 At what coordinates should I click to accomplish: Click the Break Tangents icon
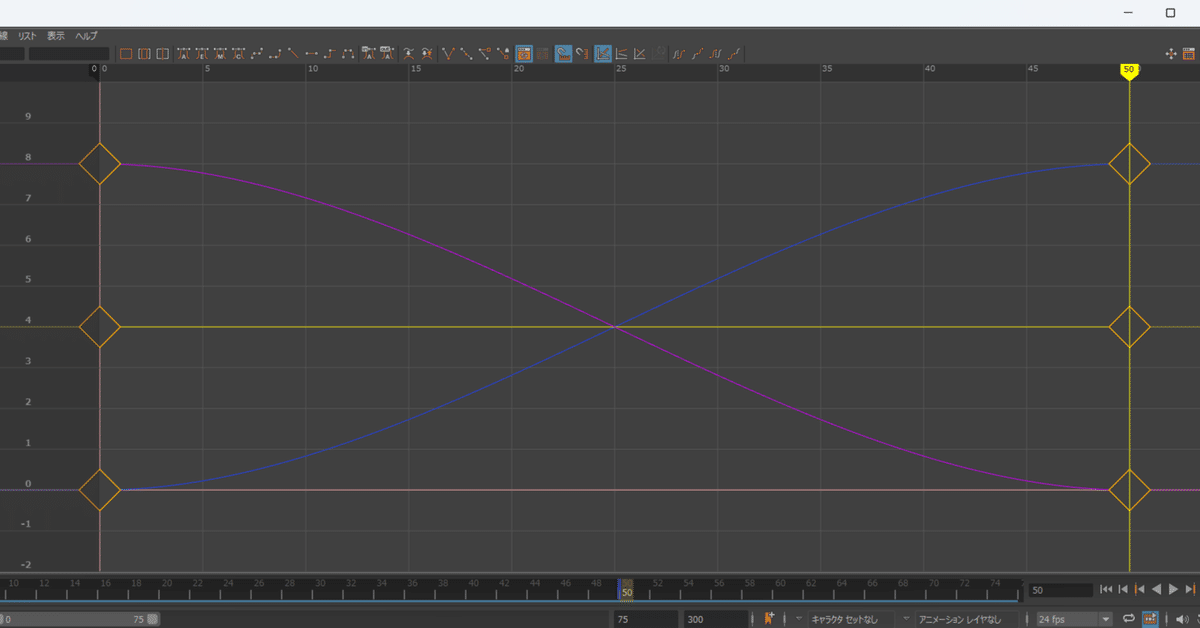[x=448, y=53]
